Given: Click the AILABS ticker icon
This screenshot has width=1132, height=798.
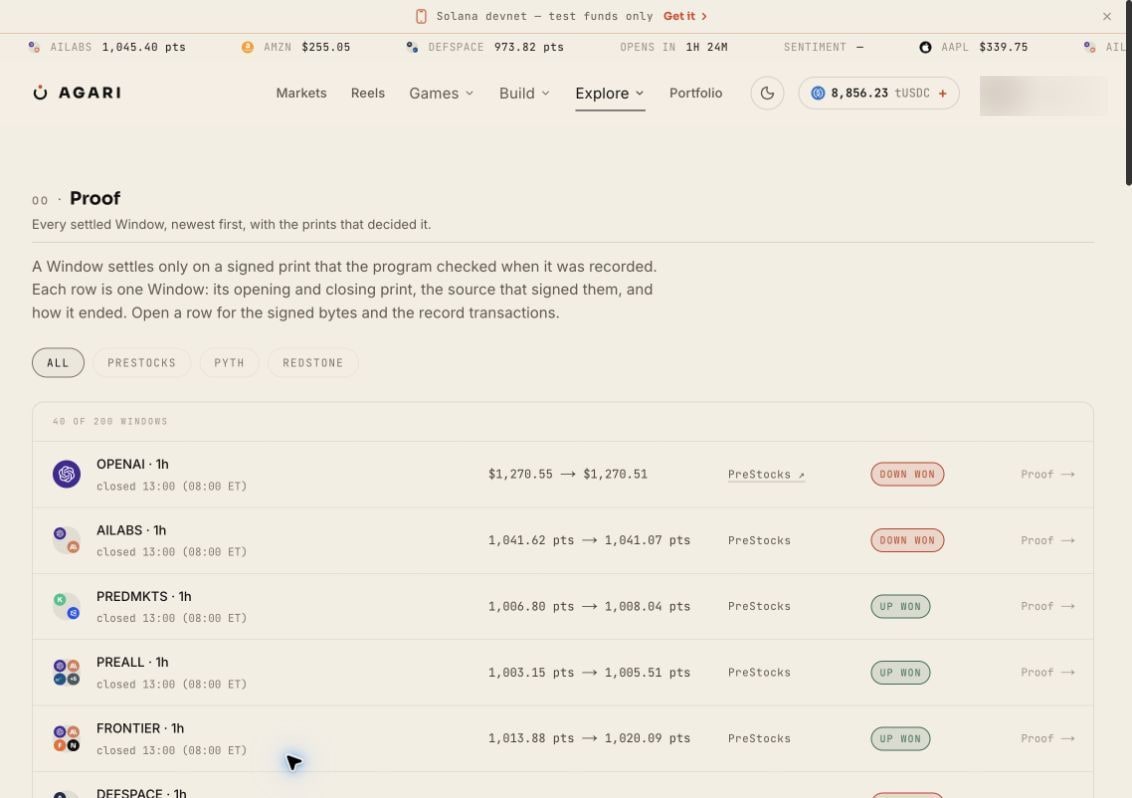Looking at the screenshot, I should point(33,47).
